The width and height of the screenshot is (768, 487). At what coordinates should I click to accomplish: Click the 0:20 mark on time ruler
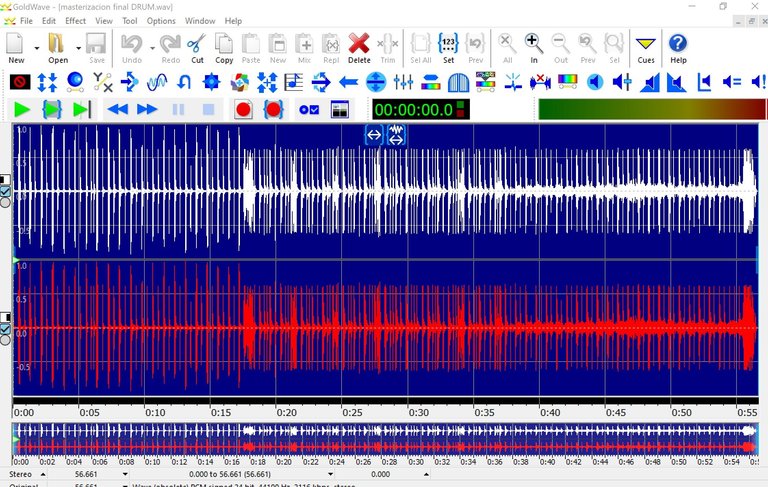[286, 413]
